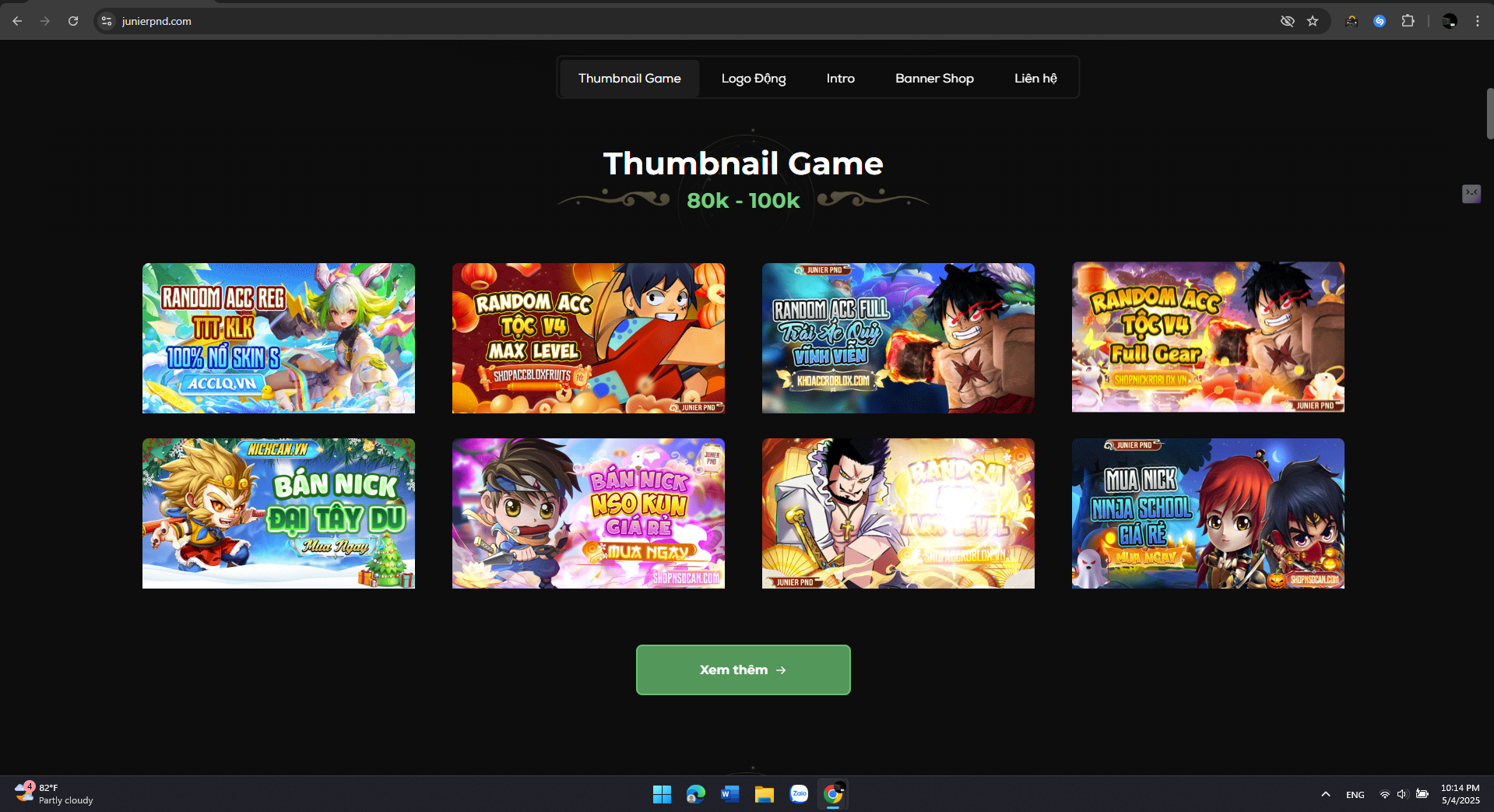The width and height of the screenshot is (1494, 812).
Task: Toggle the tracking protection eye icon
Action: pyautogui.click(x=1288, y=21)
